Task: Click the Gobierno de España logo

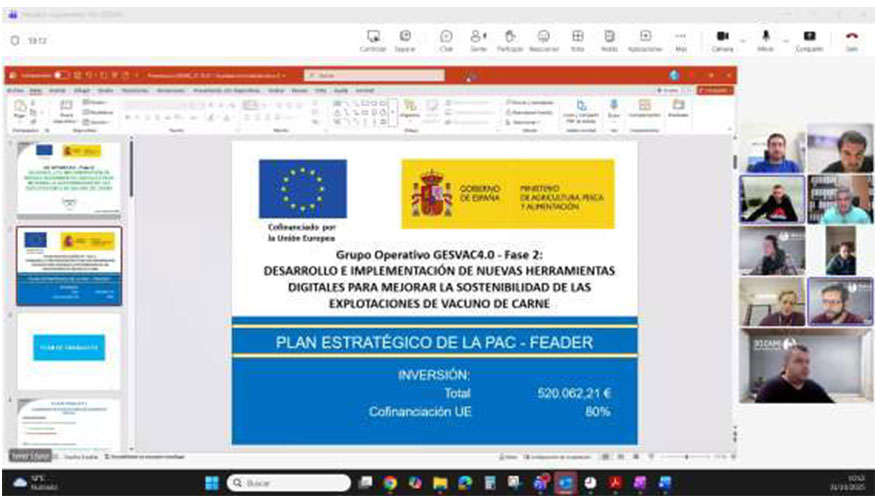Action: 508,194
